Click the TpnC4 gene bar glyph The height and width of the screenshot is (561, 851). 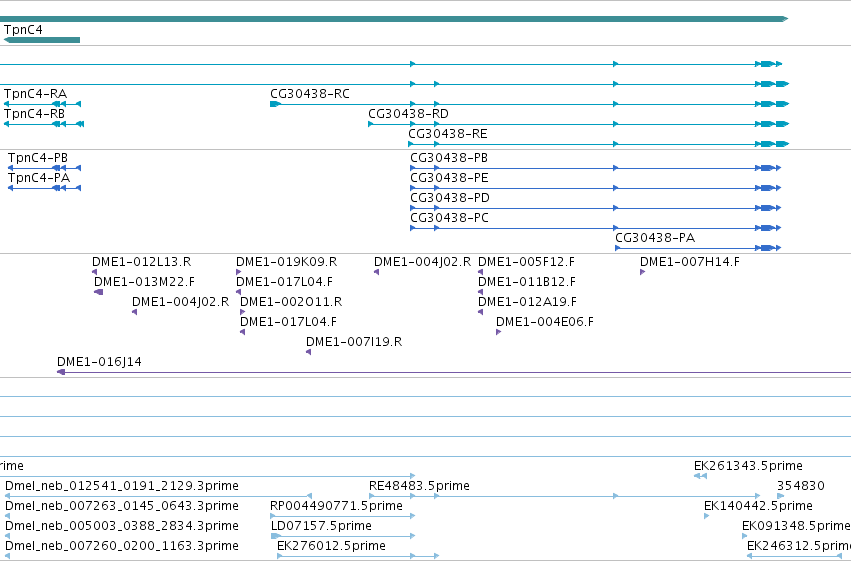(42, 40)
